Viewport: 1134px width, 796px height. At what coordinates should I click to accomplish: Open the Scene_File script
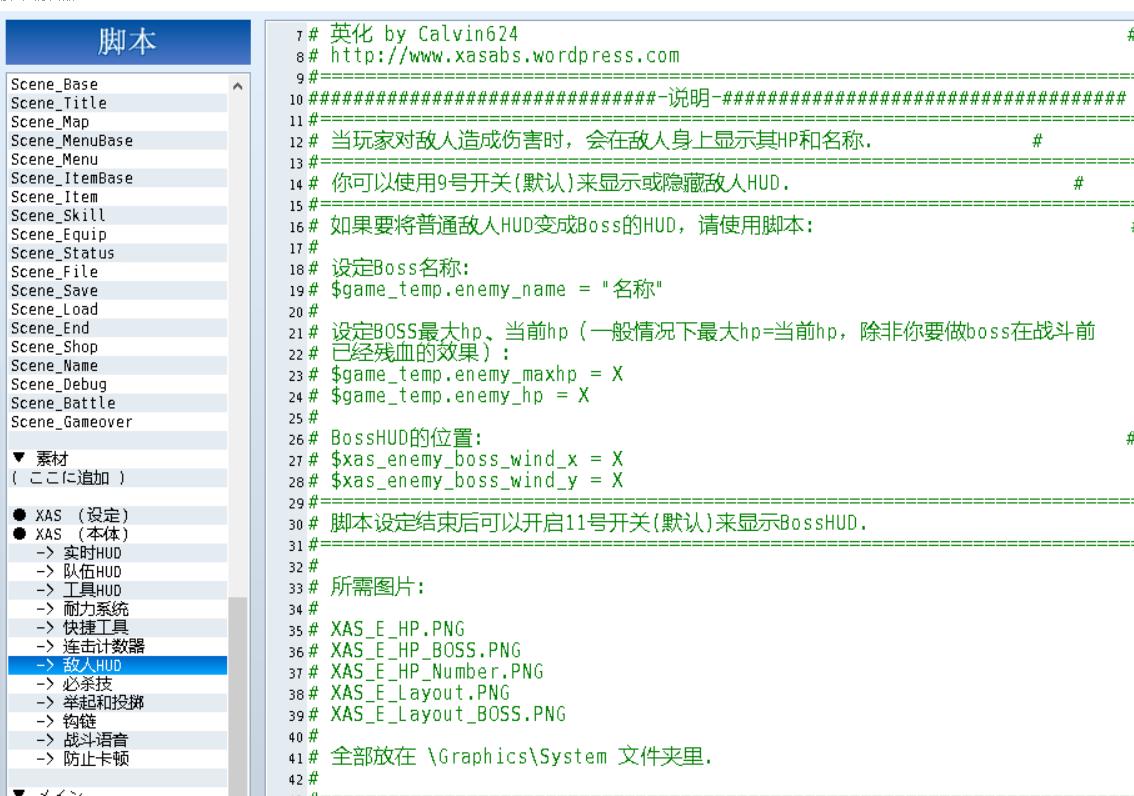[x=117, y=273]
